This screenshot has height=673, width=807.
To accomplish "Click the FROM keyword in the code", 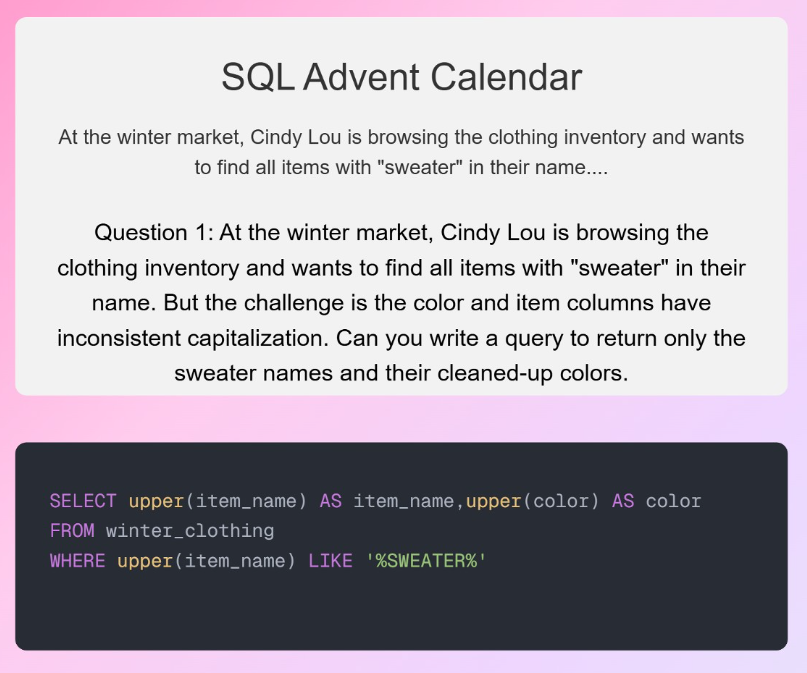I will [72, 531].
